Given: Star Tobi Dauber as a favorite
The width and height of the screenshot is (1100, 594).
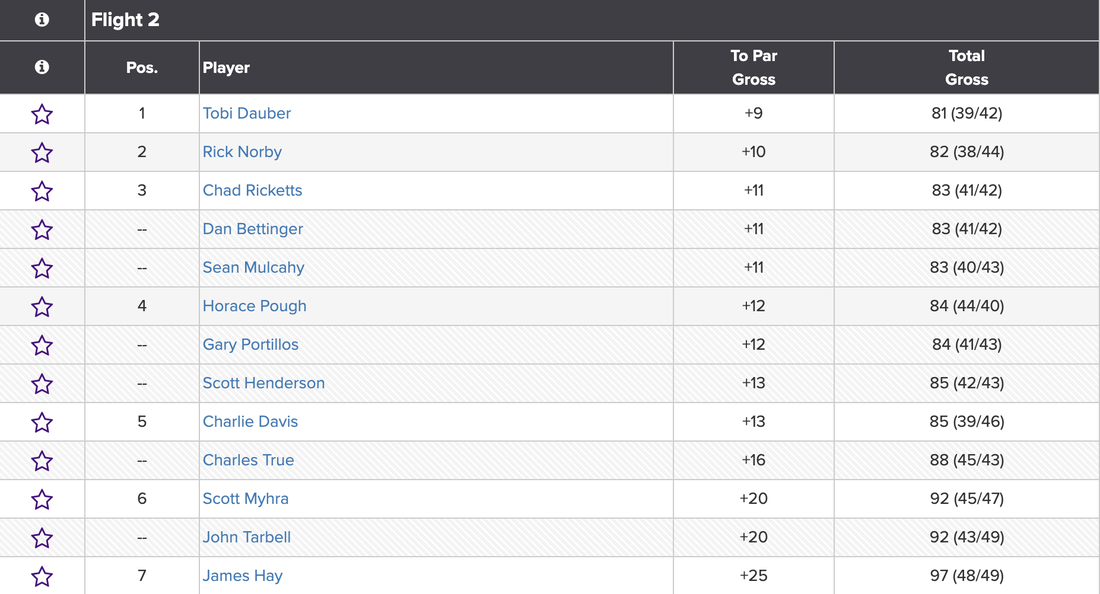Looking at the screenshot, I should 42,114.
